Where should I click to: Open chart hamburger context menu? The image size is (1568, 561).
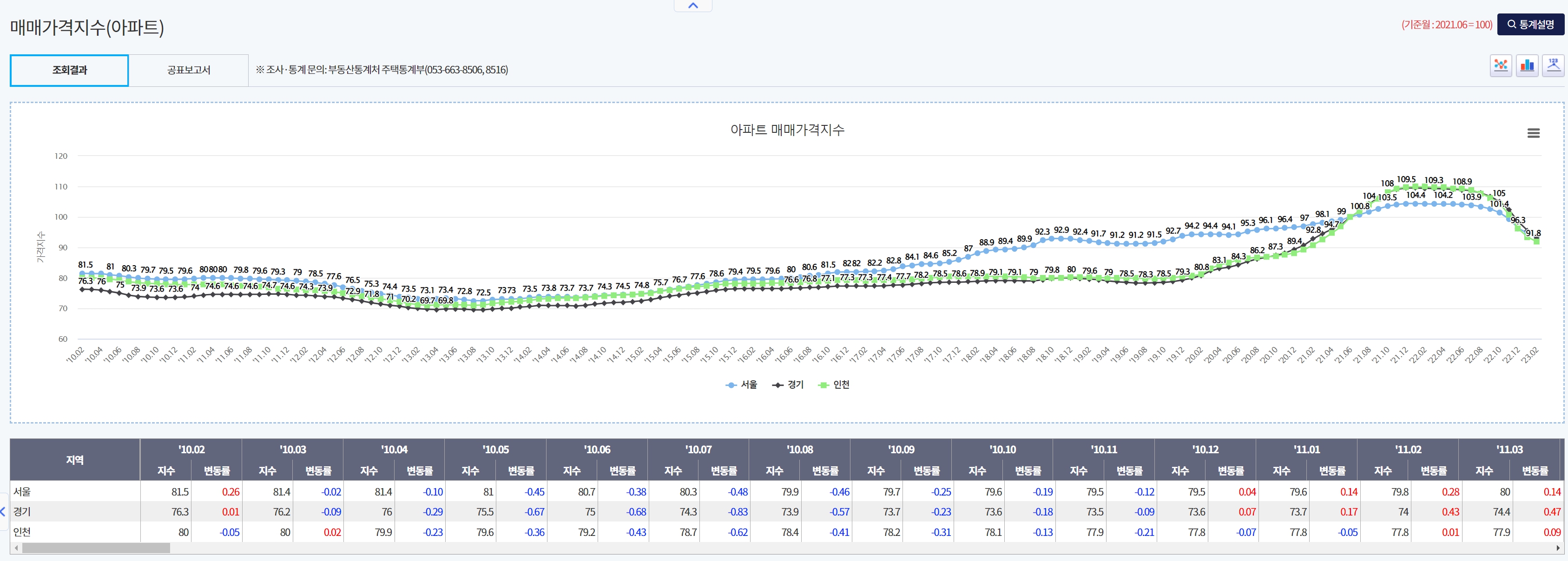1533,133
